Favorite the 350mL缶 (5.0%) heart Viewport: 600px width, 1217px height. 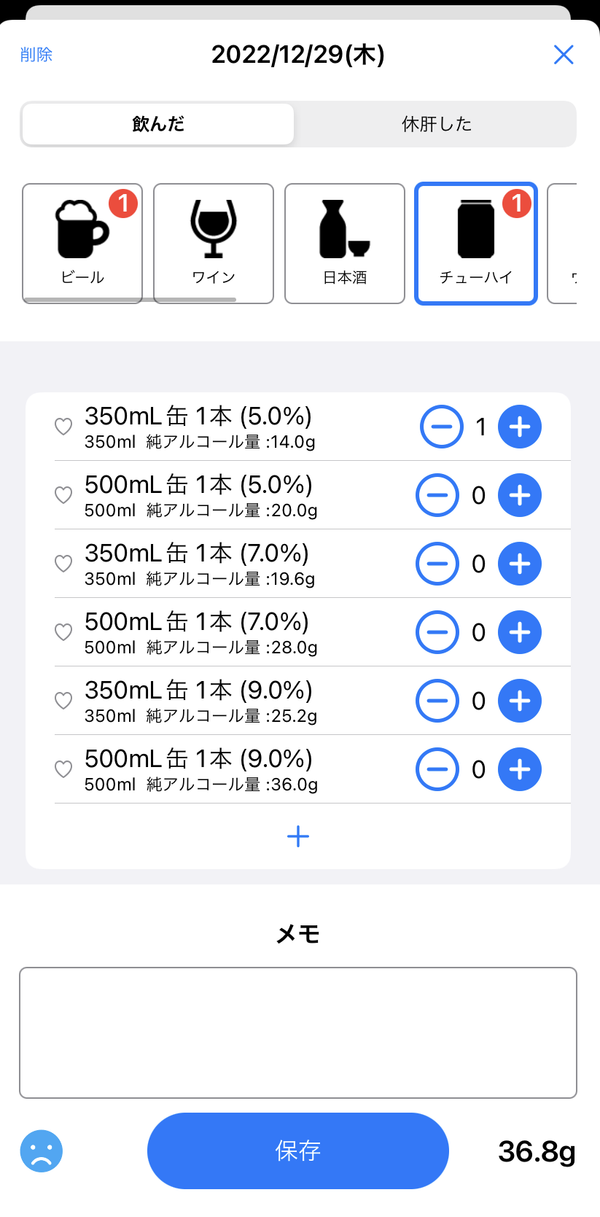tap(63, 427)
